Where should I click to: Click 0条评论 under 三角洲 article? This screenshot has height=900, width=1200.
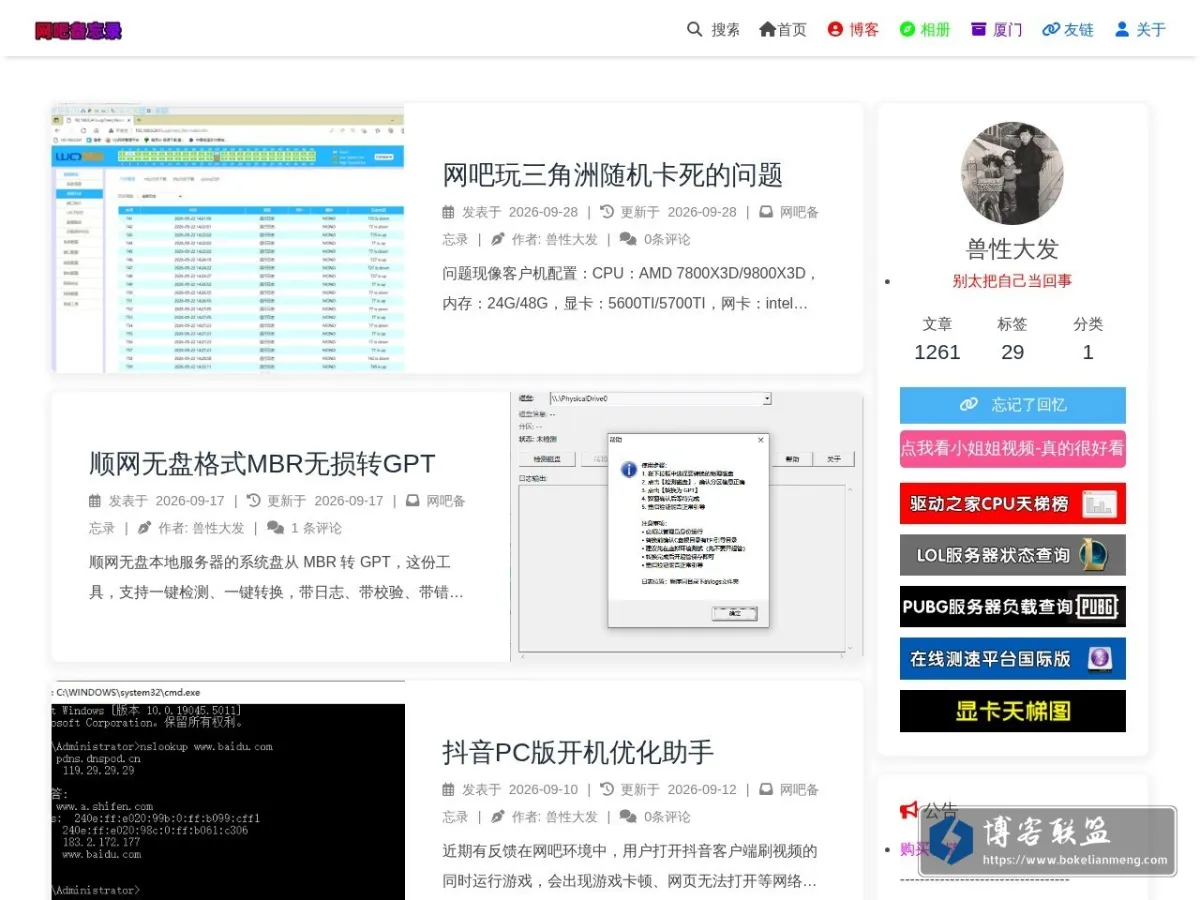(x=667, y=239)
